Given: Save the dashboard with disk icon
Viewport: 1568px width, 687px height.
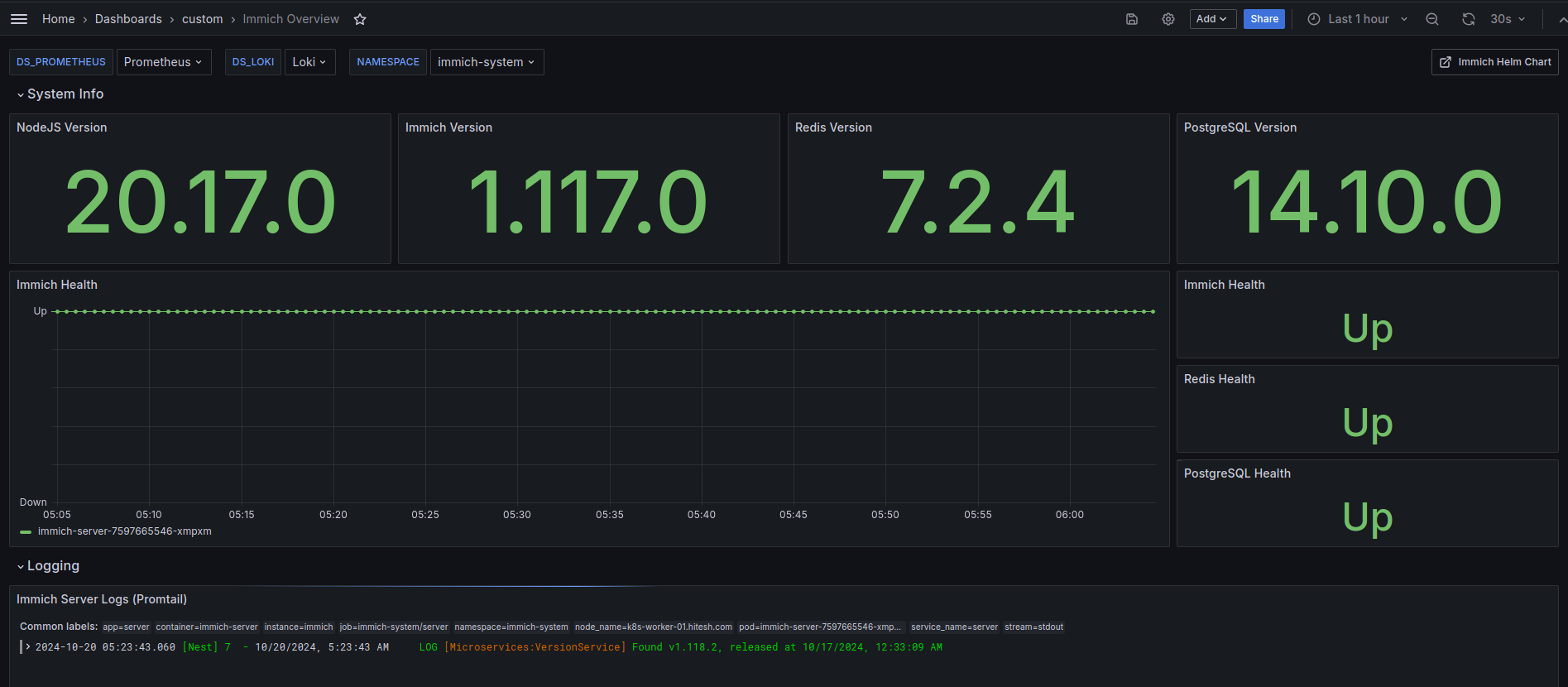Looking at the screenshot, I should click(1132, 19).
